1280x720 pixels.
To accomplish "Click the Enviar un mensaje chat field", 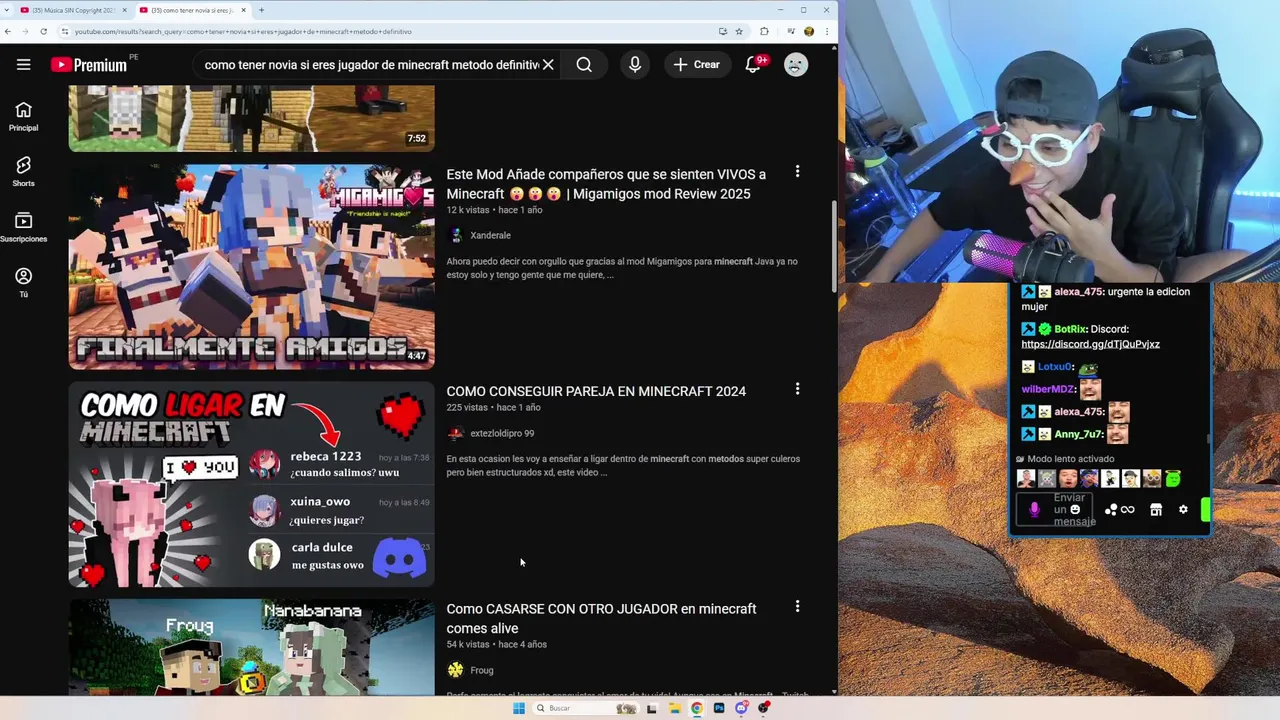I will (1056, 509).
